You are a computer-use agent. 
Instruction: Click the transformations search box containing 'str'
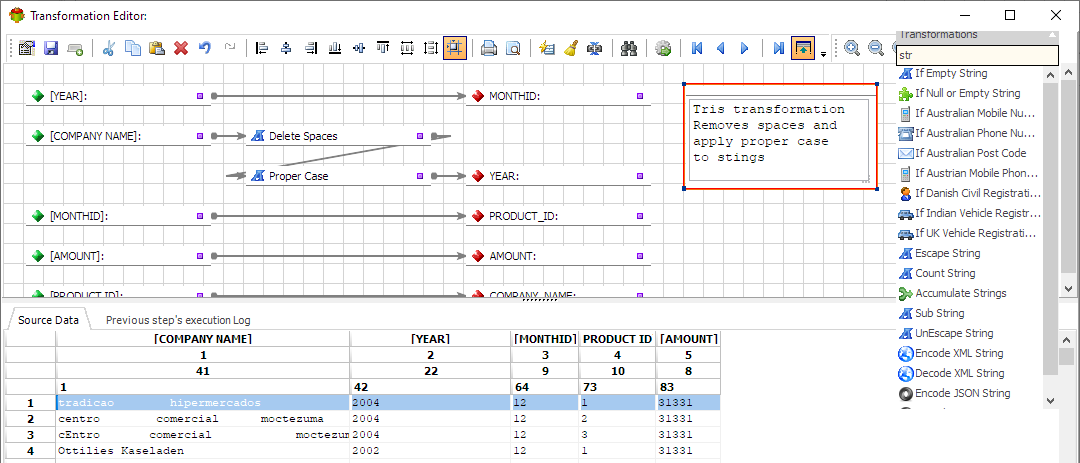click(977, 55)
